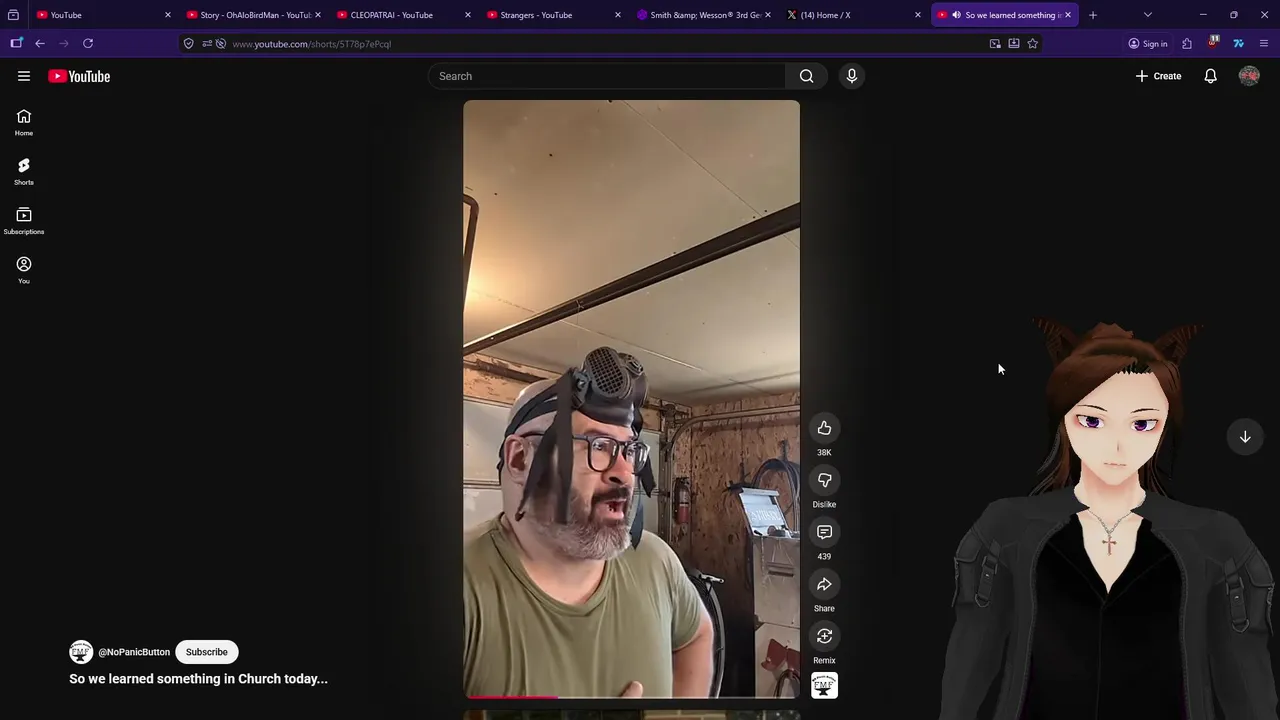Switch to the Story - OhAloBirdMan tab
This screenshot has height=720, width=1280.
click(255, 15)
